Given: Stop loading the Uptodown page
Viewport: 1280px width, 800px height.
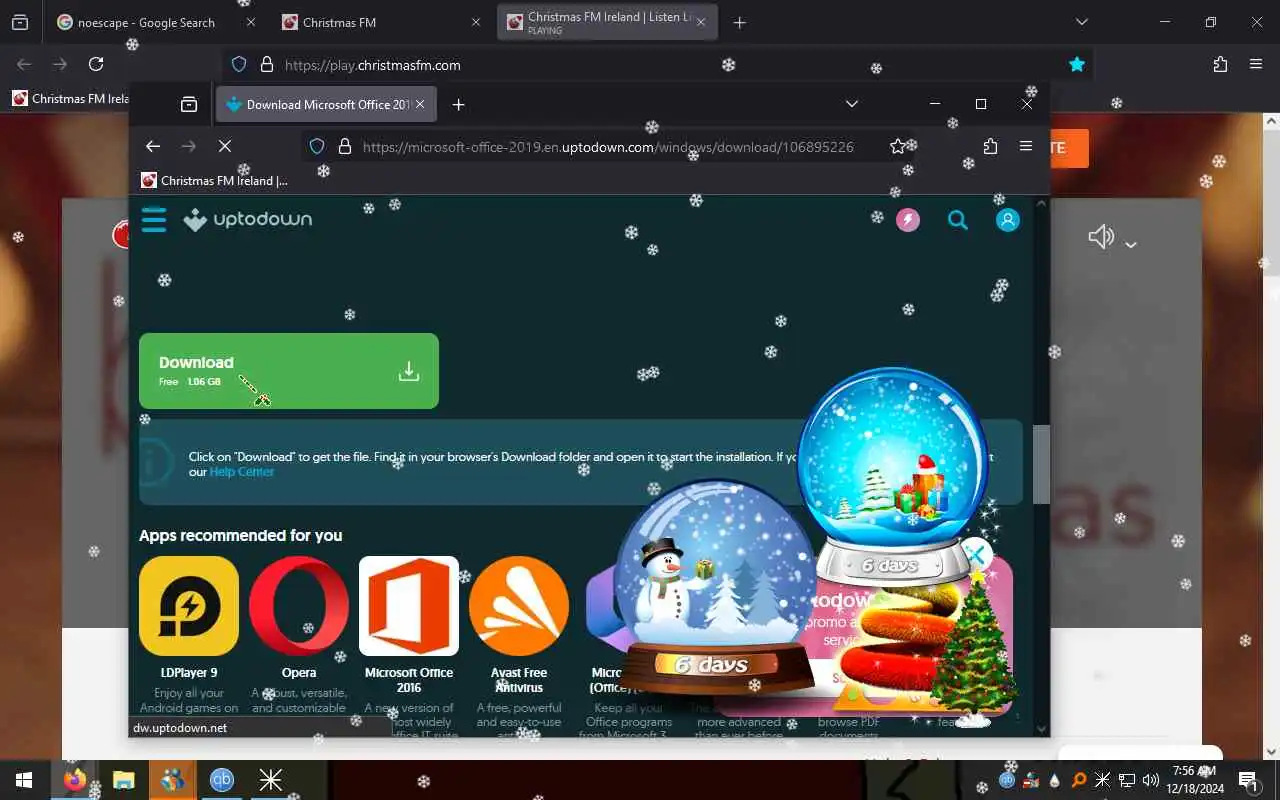Looking at the screenshot, I should click(225, 146).
